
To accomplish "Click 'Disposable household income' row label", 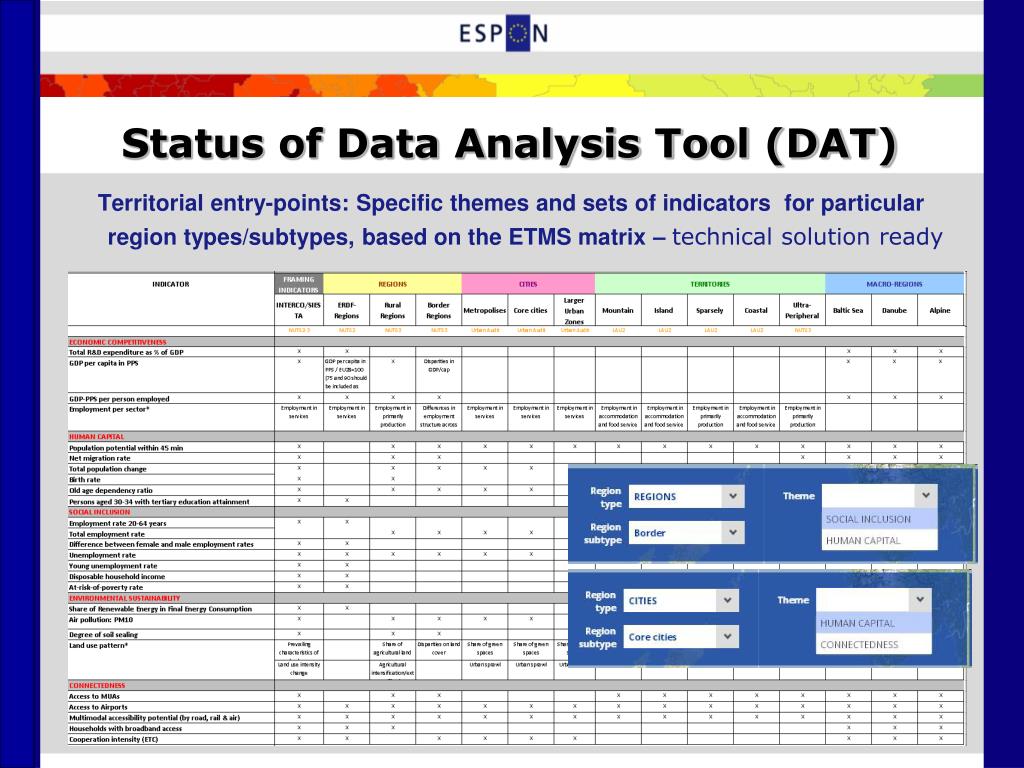I will 117,577.
